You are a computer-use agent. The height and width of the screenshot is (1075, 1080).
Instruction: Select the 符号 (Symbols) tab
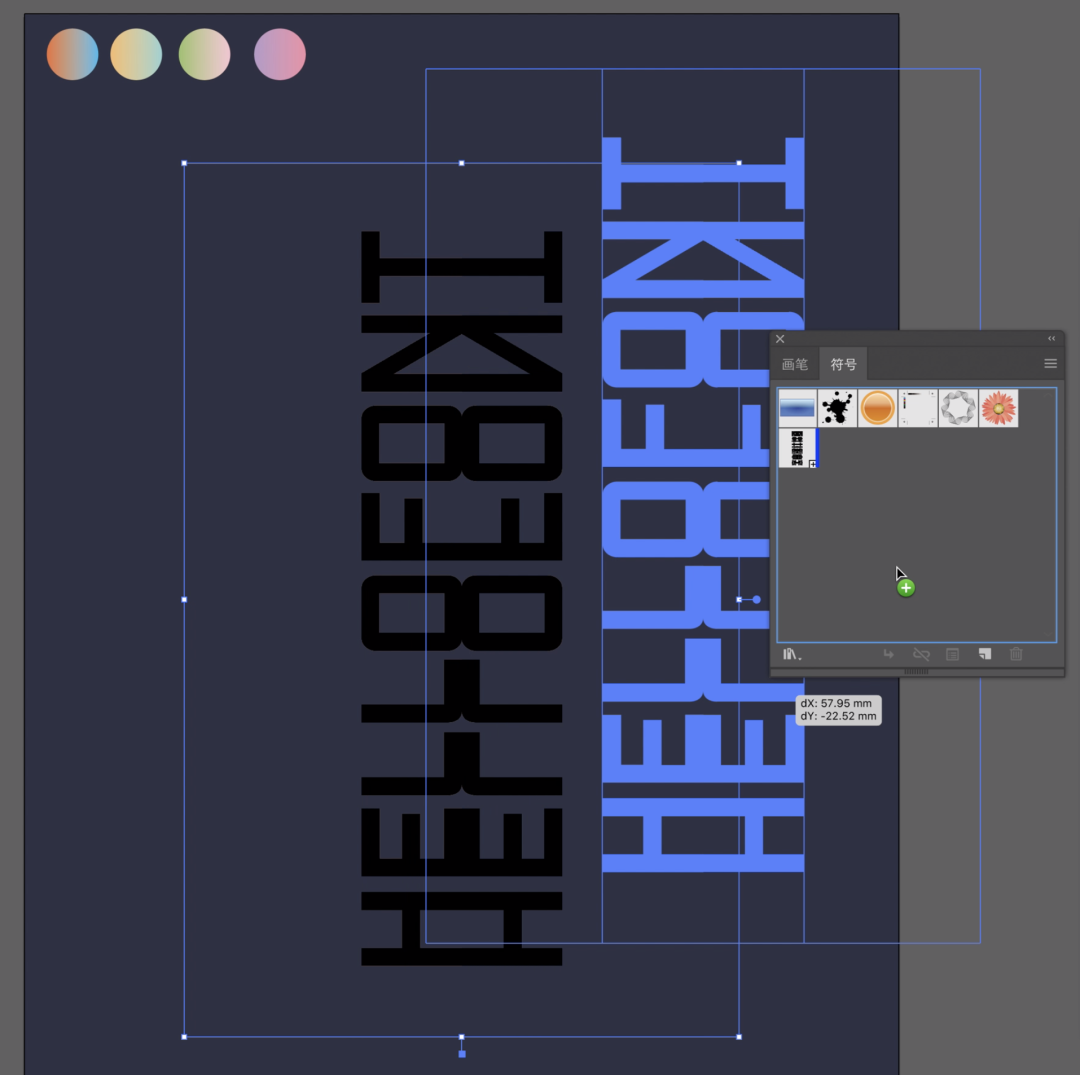click(x=843, y=364)
